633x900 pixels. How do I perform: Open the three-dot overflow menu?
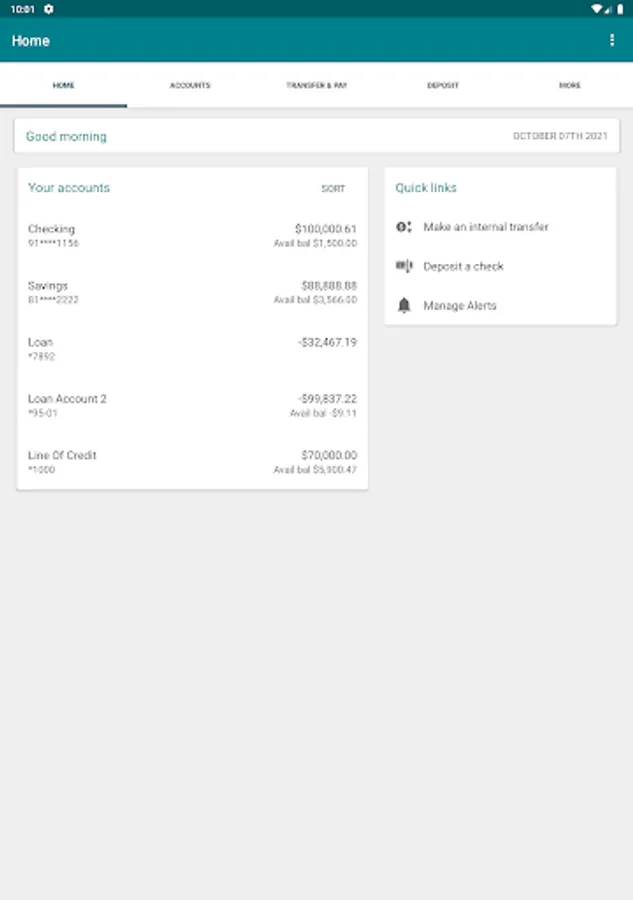click(612, 40)
